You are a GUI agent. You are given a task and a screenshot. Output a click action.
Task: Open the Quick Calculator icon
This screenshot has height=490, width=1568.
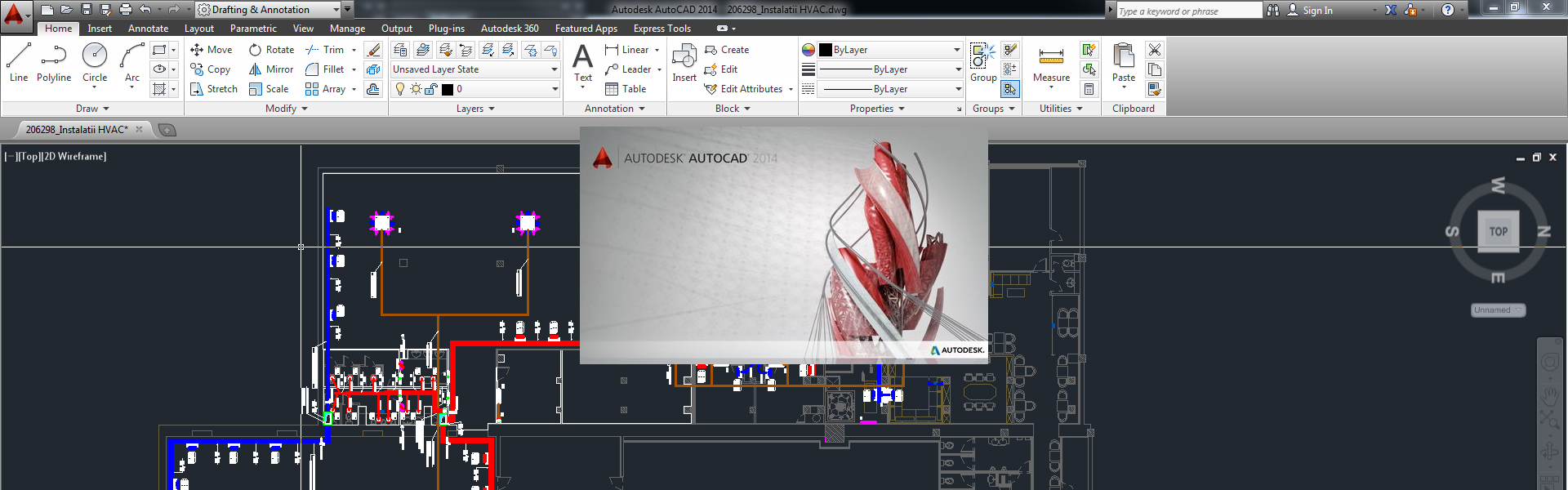(1089, 89)
